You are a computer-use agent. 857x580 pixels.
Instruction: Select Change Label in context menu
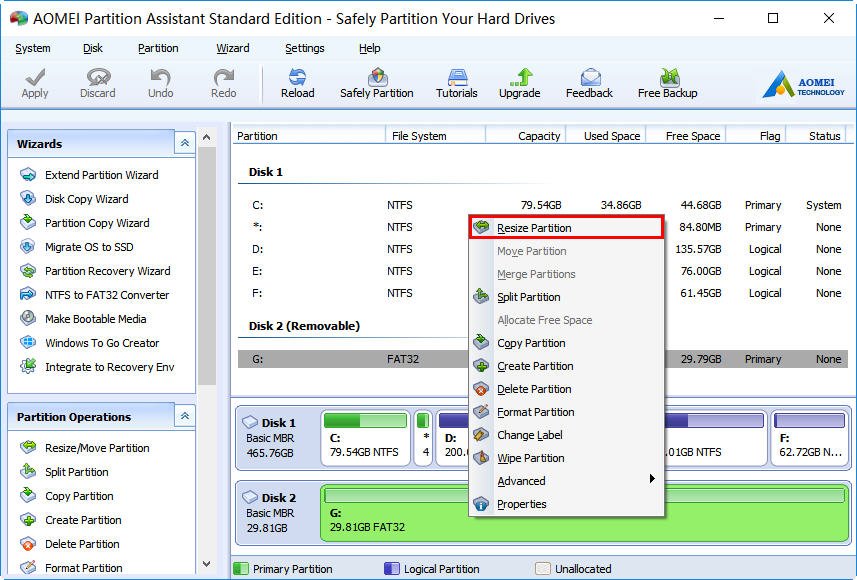(566, 435)
